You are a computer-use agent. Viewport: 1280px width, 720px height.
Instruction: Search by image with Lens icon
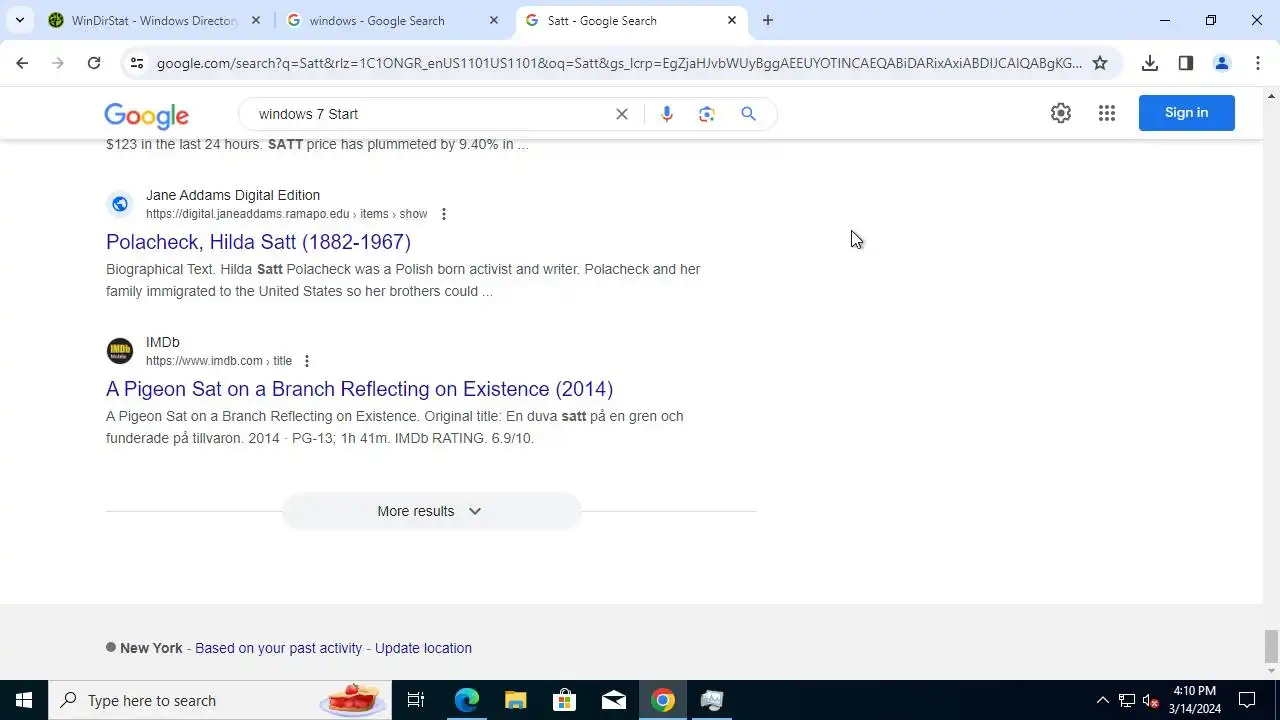click(707, 114)
